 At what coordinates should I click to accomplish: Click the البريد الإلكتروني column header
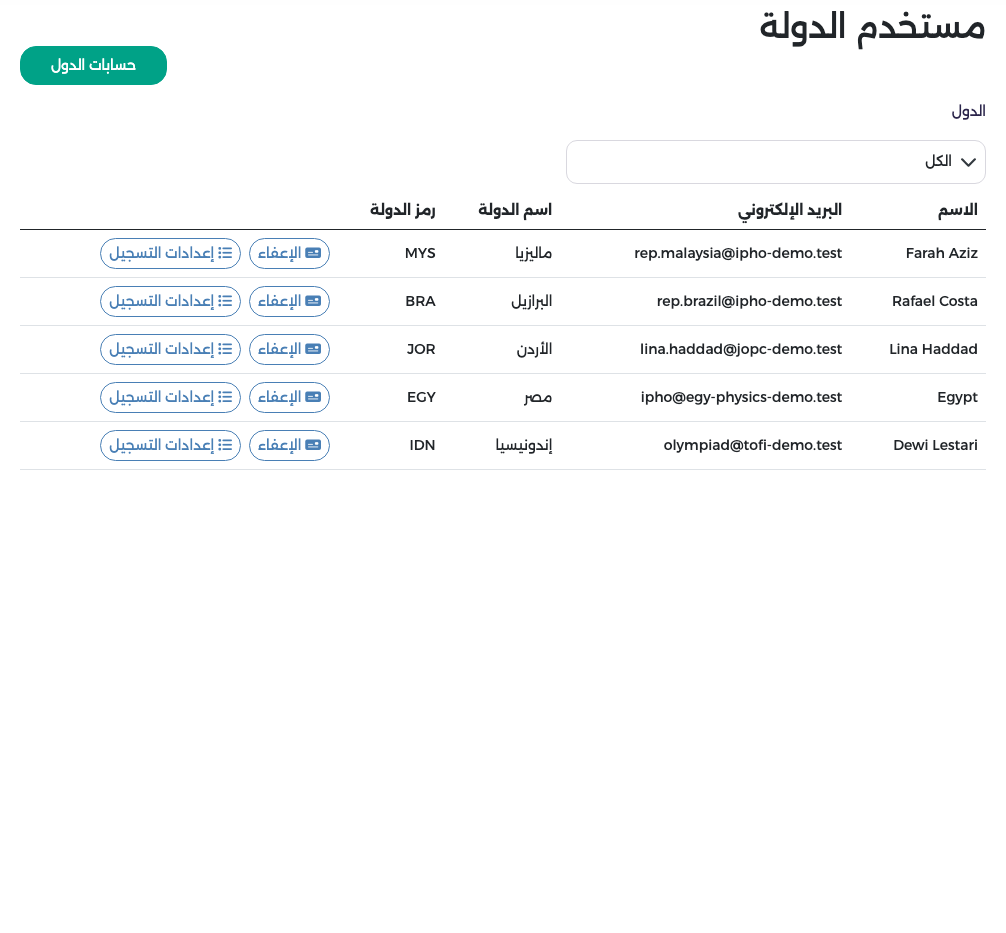[x=790, y=210]
